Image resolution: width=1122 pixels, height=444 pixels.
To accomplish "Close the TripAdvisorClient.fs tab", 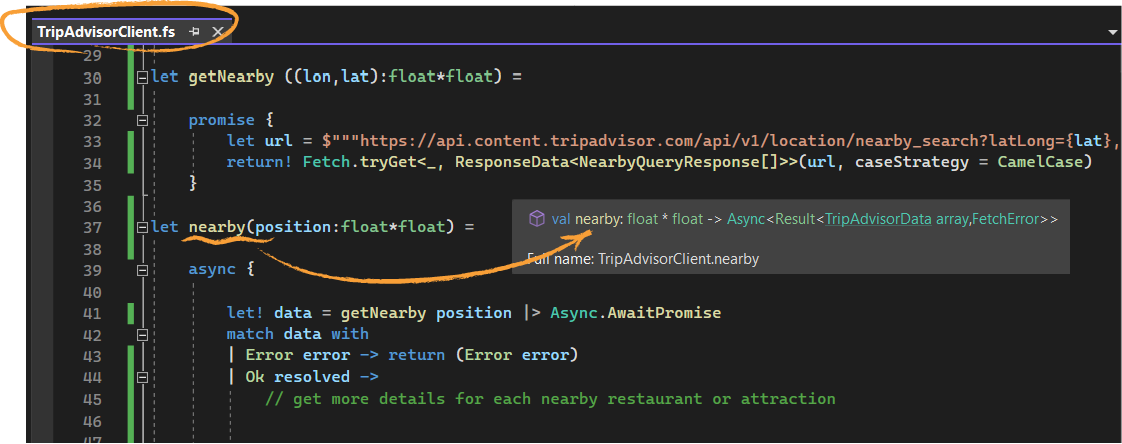I will pos(218,32).
